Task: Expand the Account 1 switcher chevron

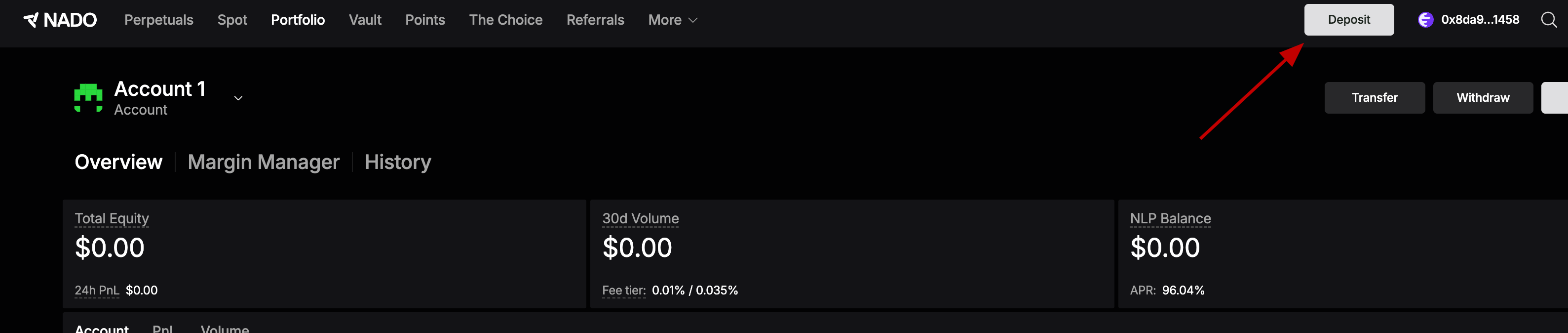Action: tap(238, 98)
